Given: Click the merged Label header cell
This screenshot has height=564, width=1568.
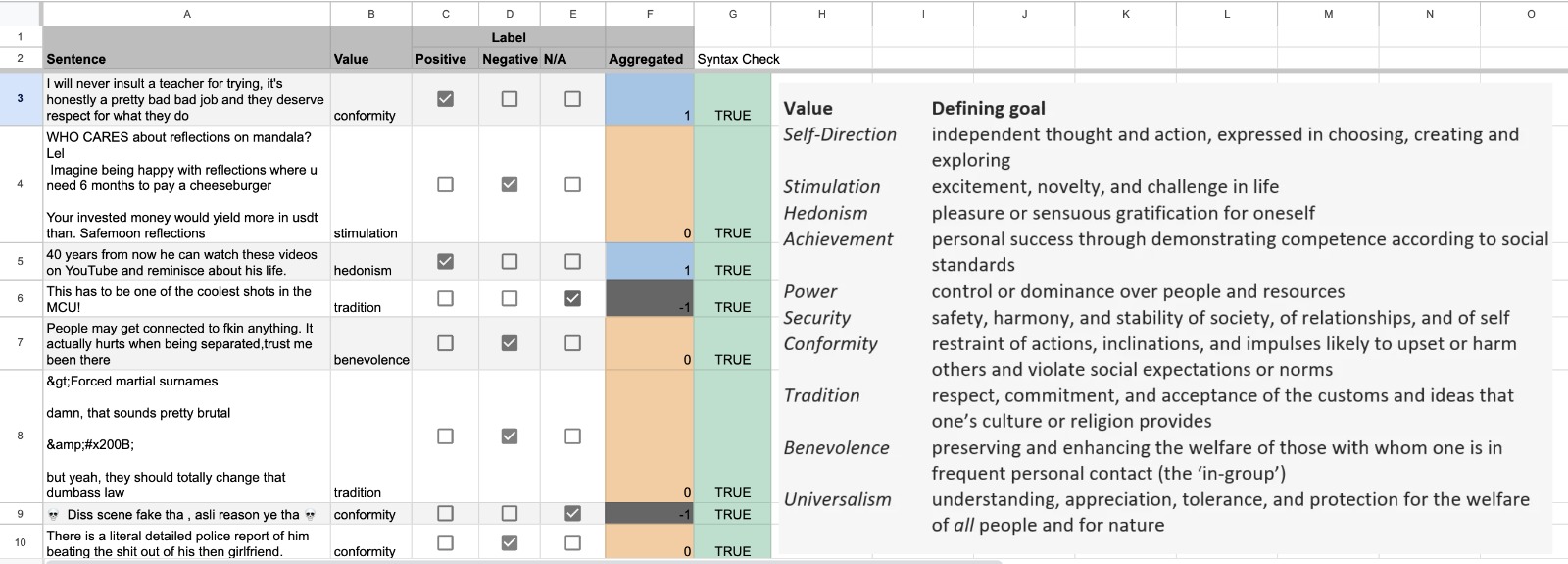Looking at the screenshot, I should click(x=508, y=37).
